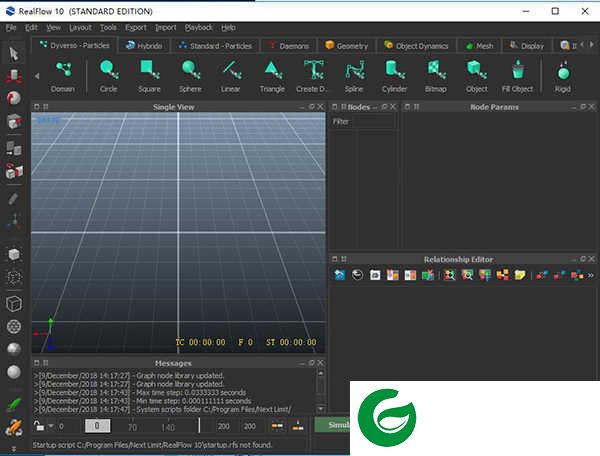
Task: Click the magnifier nodes icon in Relationship Editor
Action: click(x=467, y=275)
